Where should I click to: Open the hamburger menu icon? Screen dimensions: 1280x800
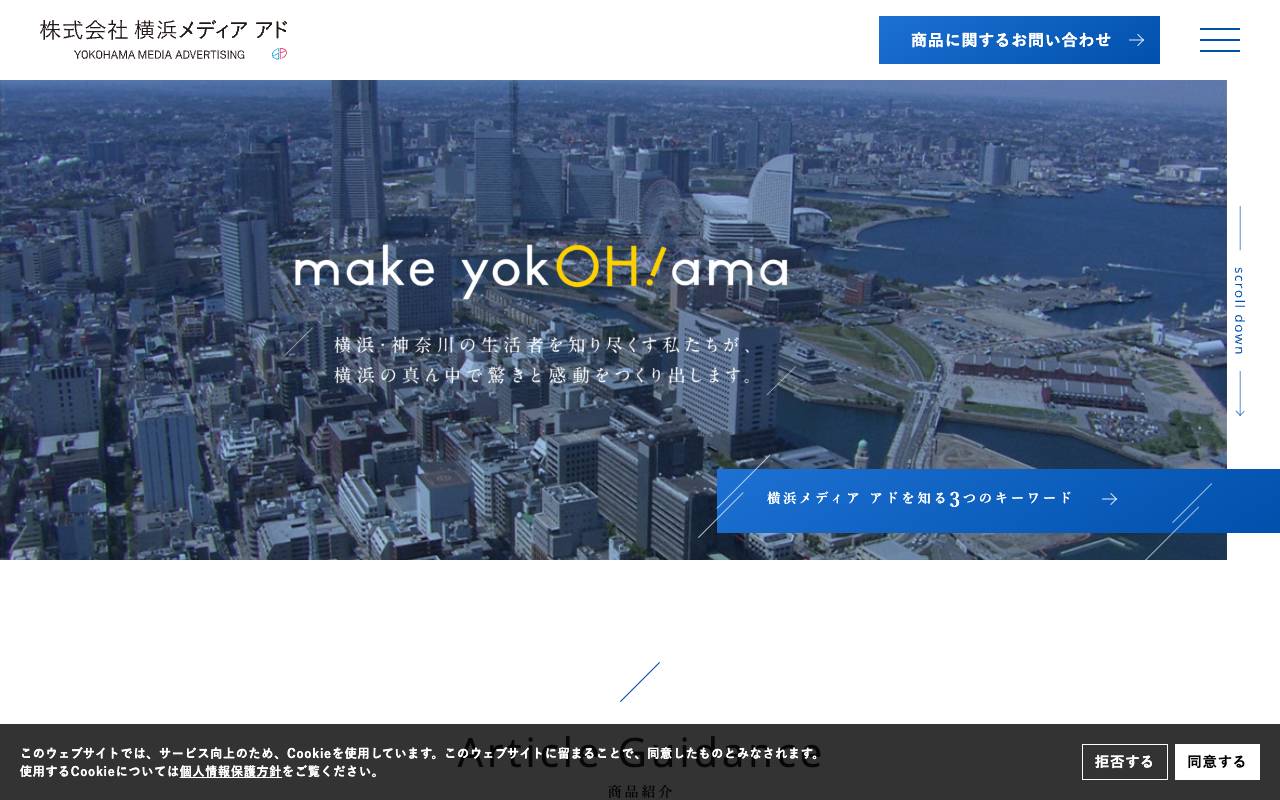pyautogui.click(x=1220, y=40)
